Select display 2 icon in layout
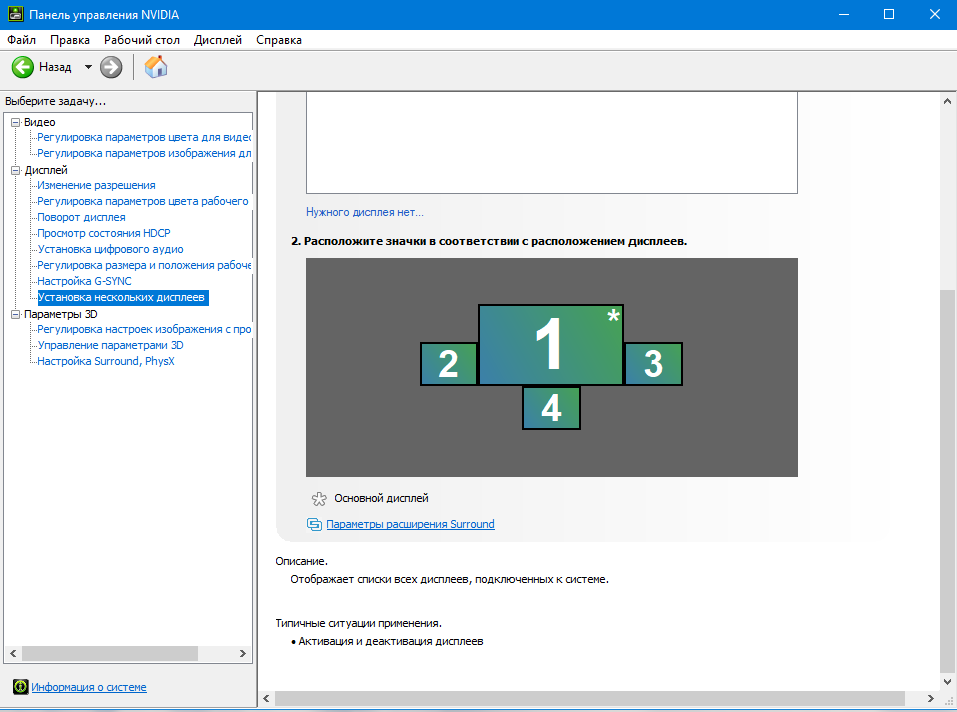The height and width of the screenshot is (712, 957). pos(449,364)
